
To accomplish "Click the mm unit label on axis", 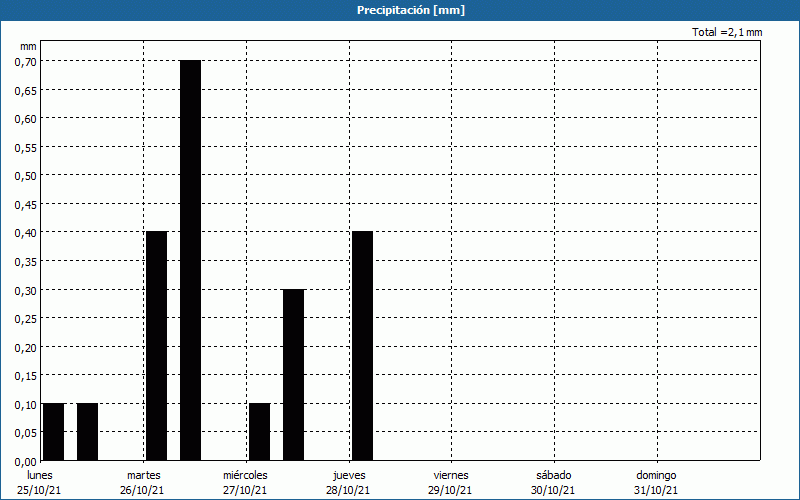I will [x=28, y=46].
